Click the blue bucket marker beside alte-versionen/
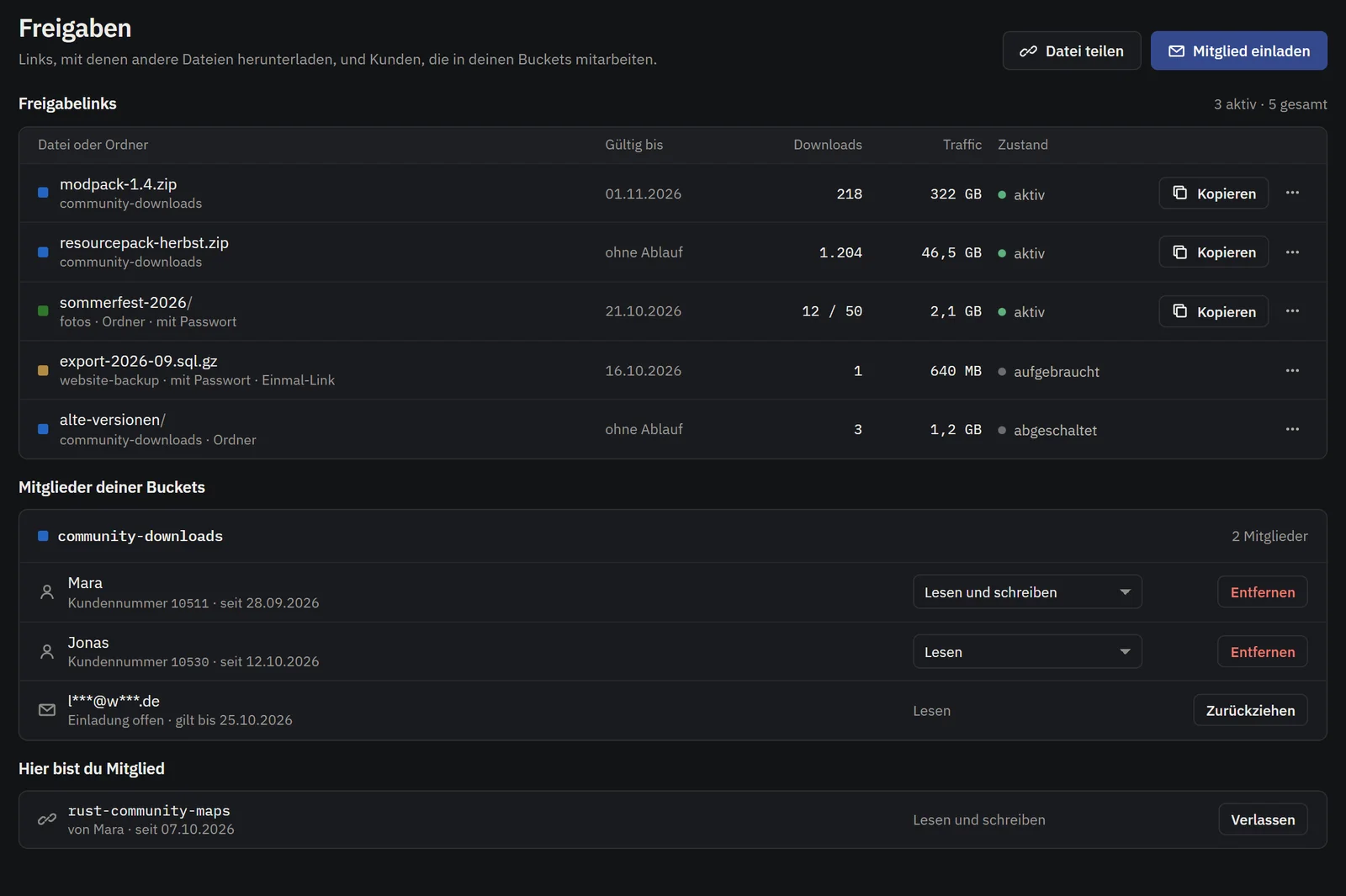 (x=43, y=429)
